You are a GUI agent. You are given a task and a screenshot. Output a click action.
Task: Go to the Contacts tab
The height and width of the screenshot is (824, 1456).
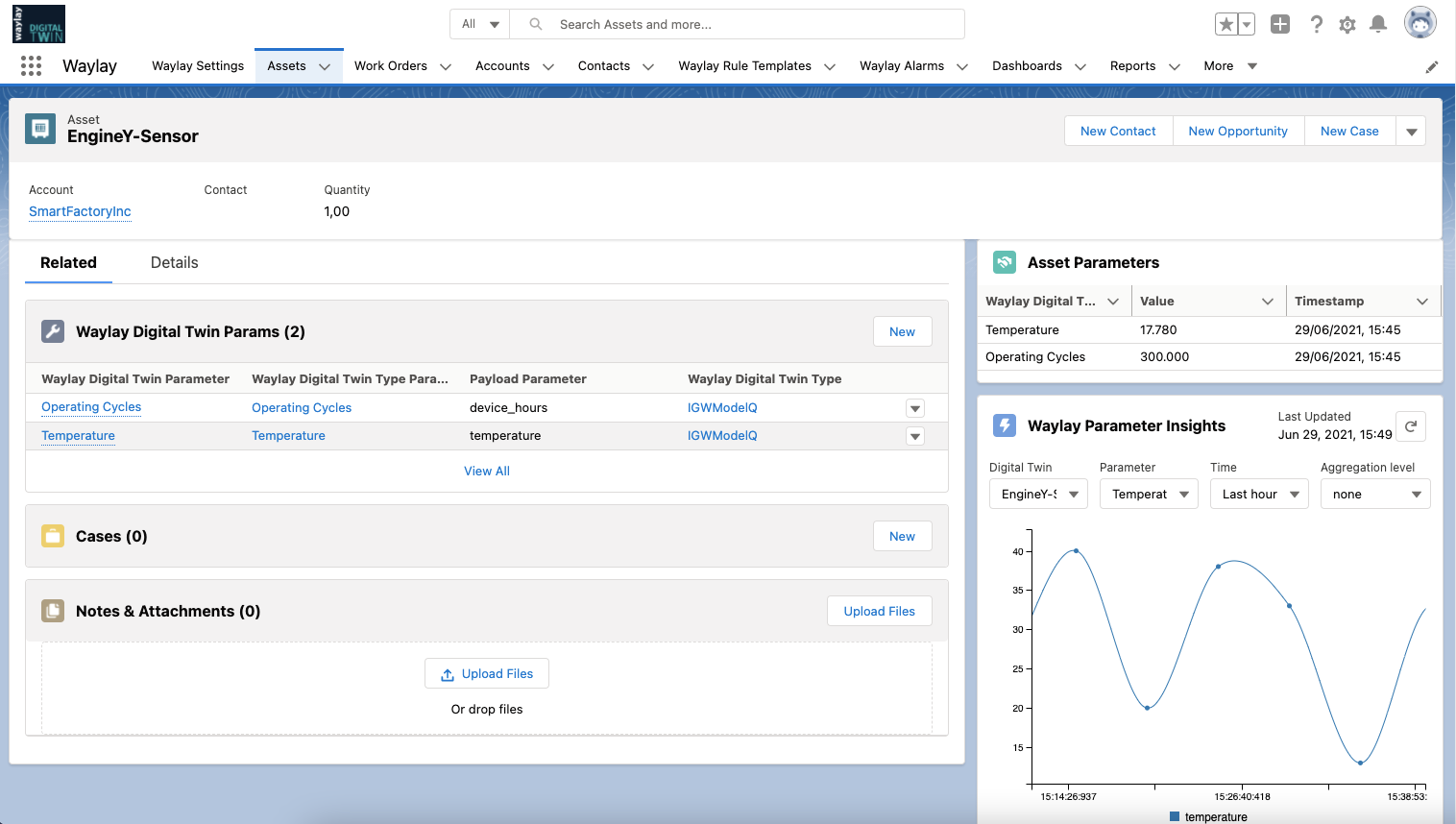pyautogui.click(x=604, y=65)
